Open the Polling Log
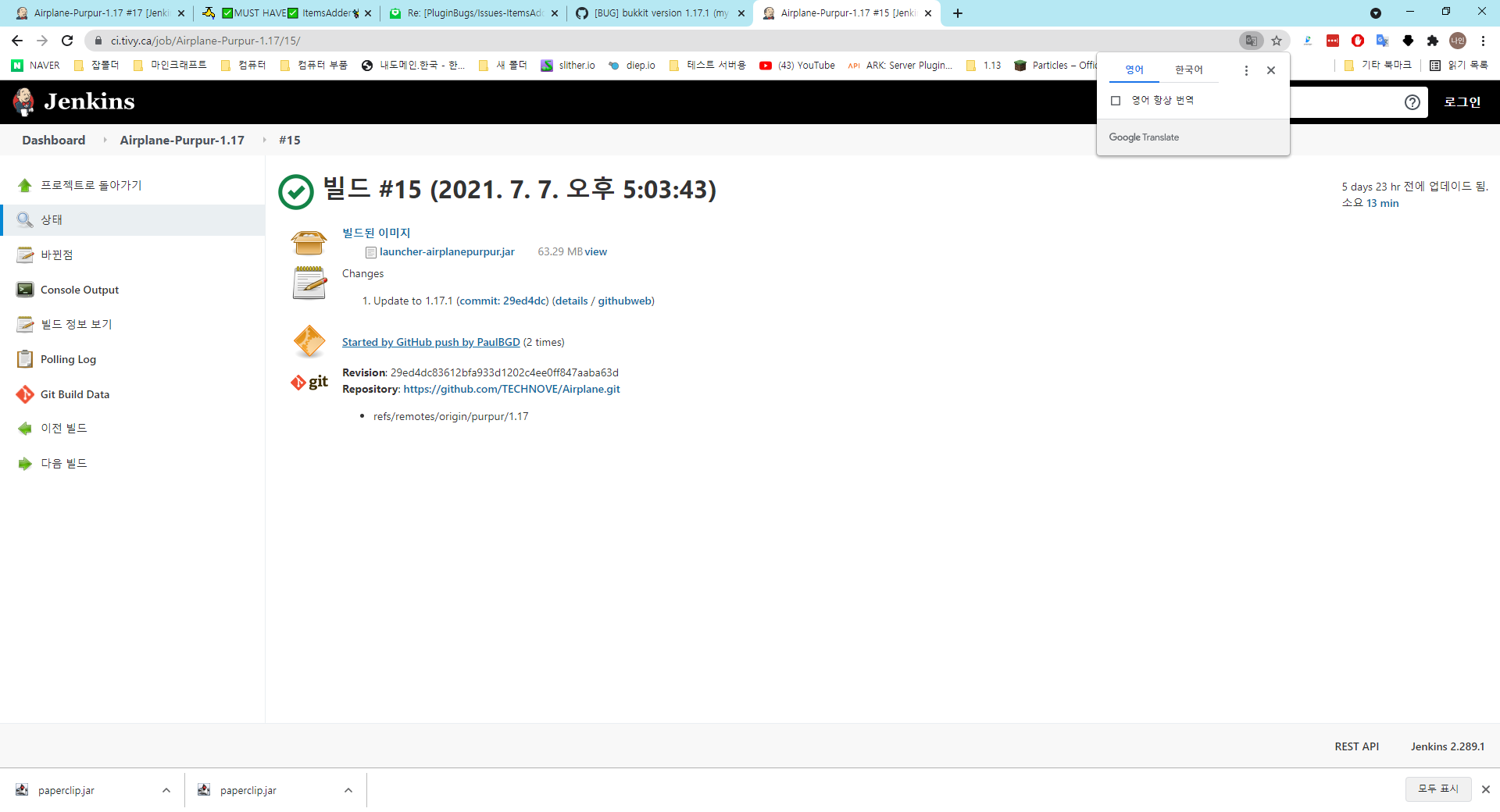 pyautogui.click(x=66, y=359)
